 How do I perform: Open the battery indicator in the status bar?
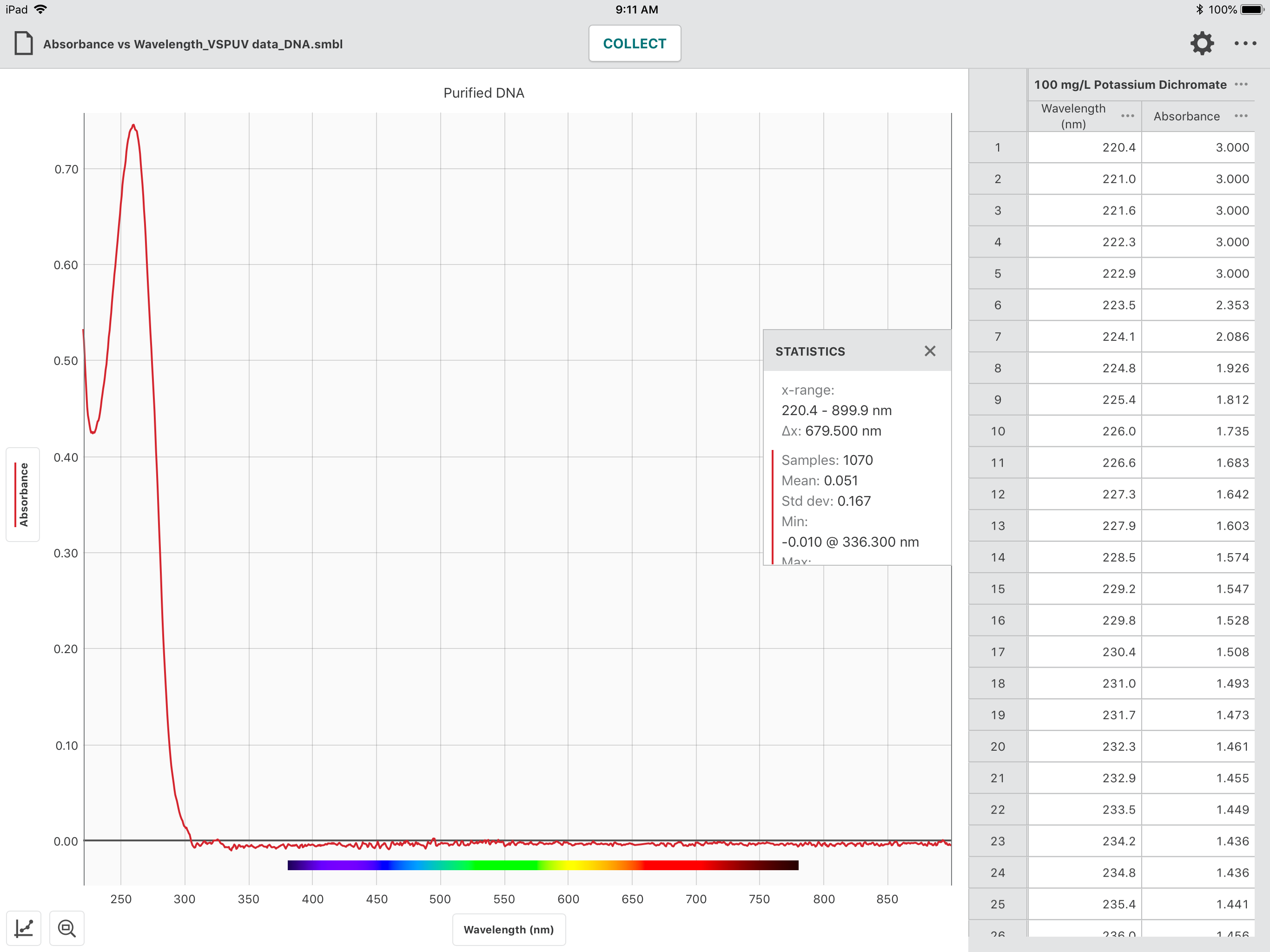click(x=1251, y=9)
